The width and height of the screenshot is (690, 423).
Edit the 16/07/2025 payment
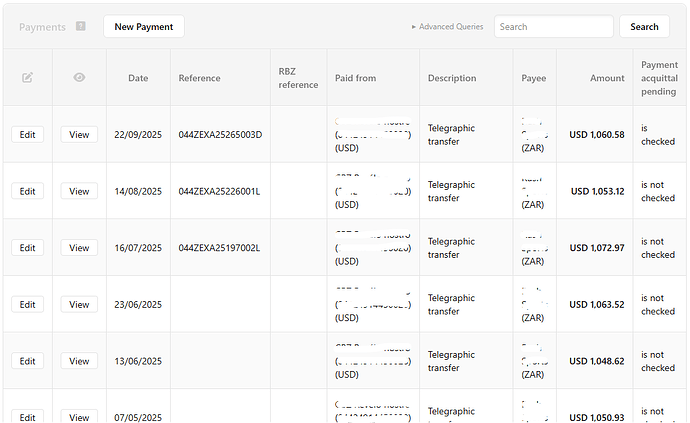click(x=27, y=248)
